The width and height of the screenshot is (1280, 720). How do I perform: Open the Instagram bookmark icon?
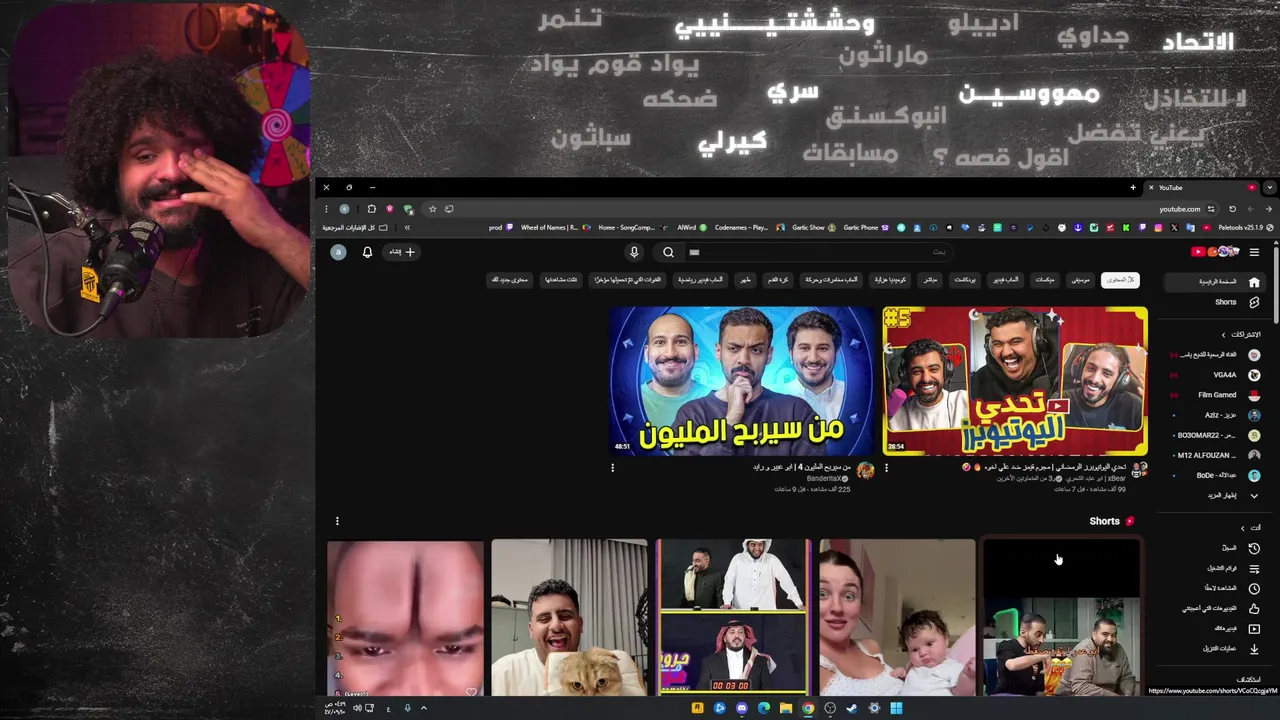click(1158, 227)
